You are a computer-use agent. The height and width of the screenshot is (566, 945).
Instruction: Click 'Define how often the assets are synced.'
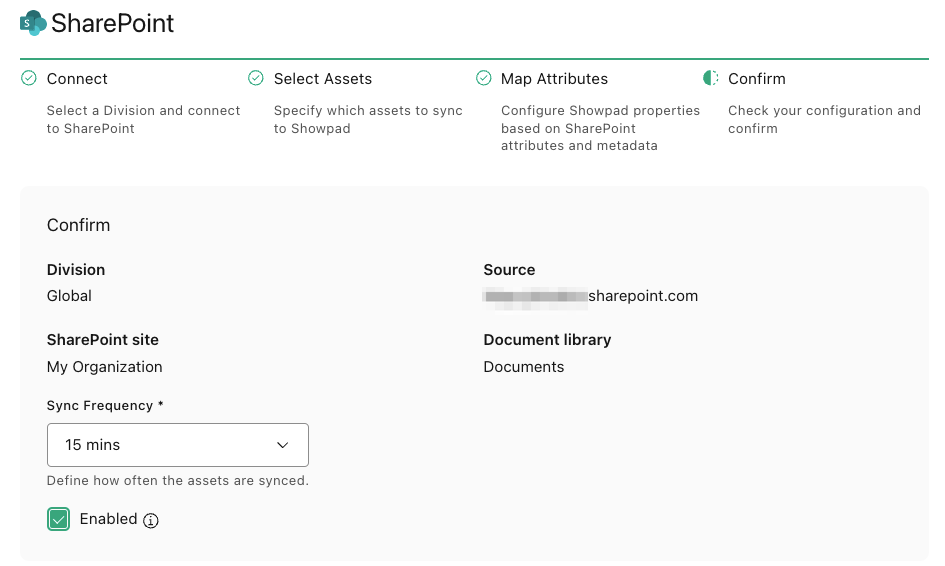pyautogui.click(x=178, y=480)
